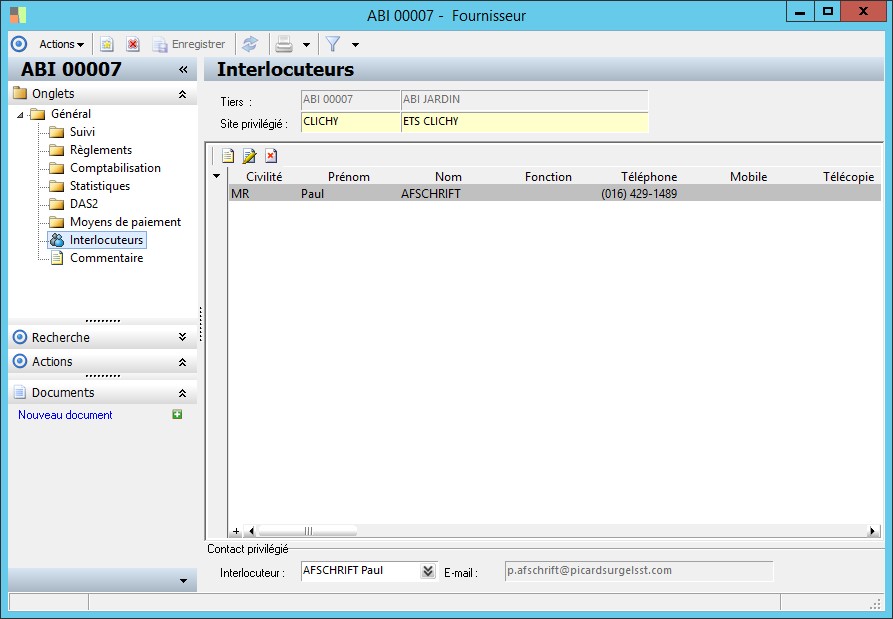The width and height of the screenshot is (893, 619).
Task: Click the horizontal scrollbar thumb
Action: 308,531
